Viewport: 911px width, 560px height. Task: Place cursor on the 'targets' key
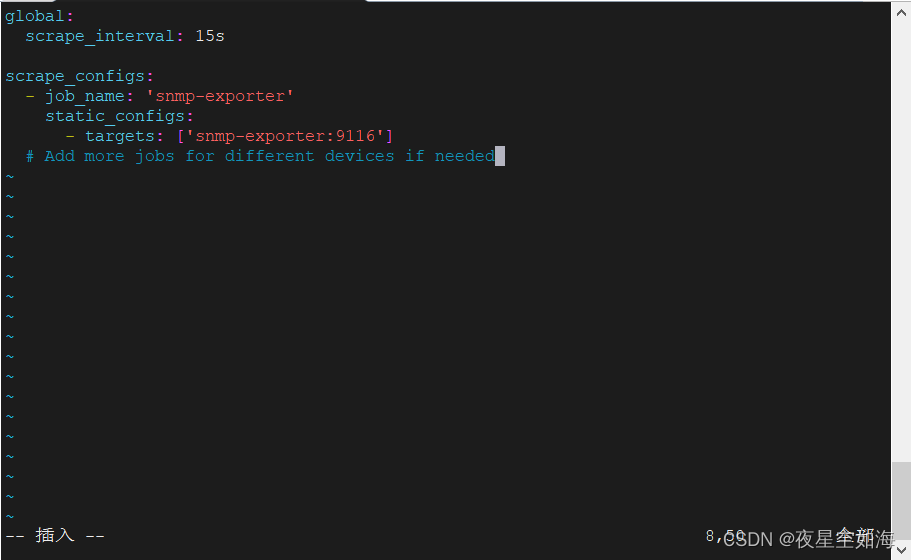[x=119, y=136]
